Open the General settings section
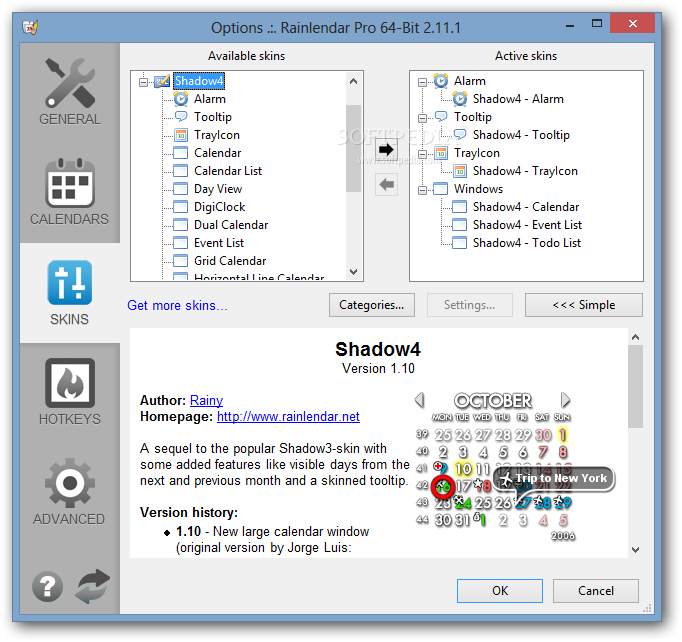This screenshot has height=642, width=682. pos(70,92)
